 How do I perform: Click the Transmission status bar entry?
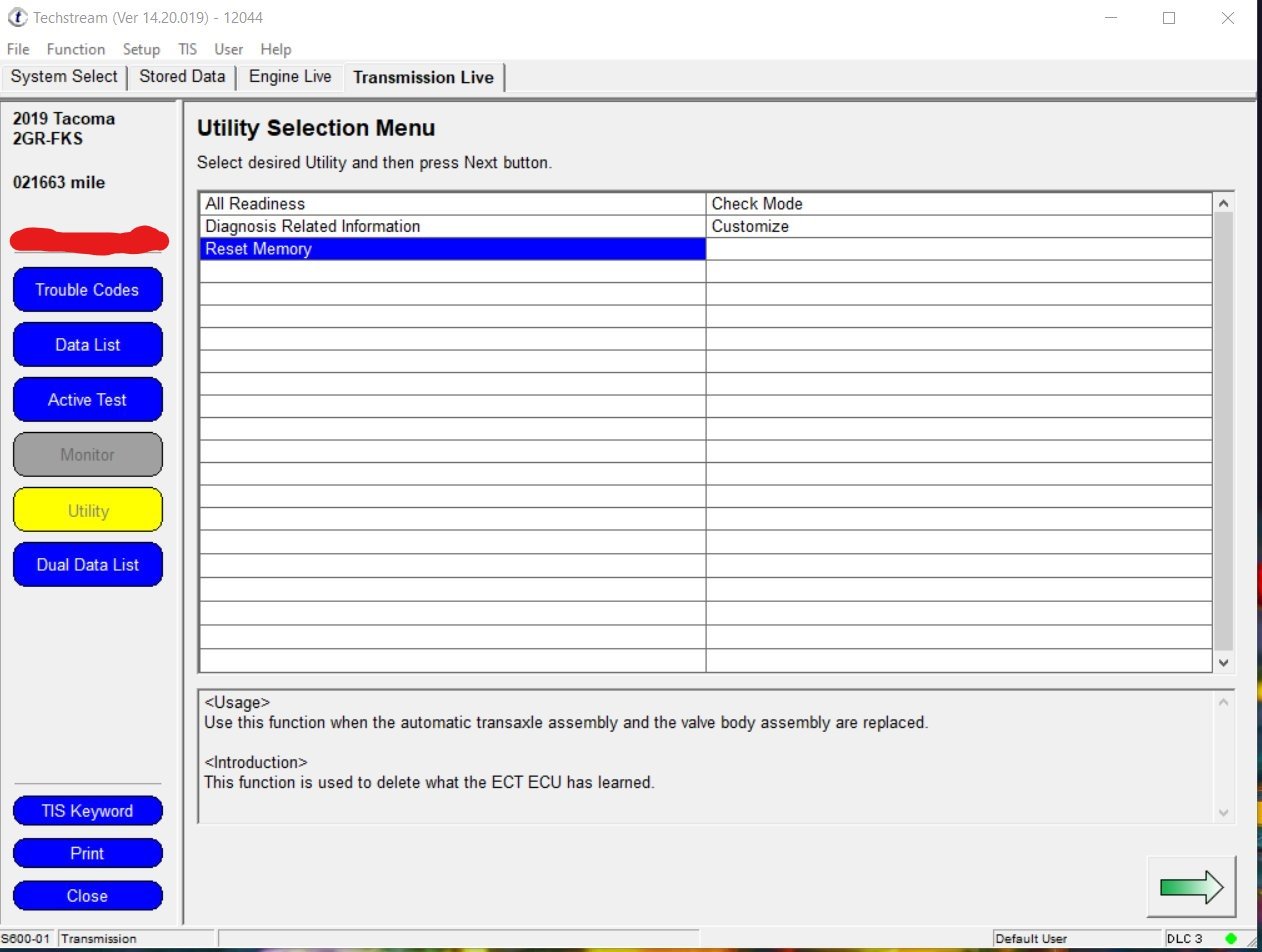tap(99, 939)
